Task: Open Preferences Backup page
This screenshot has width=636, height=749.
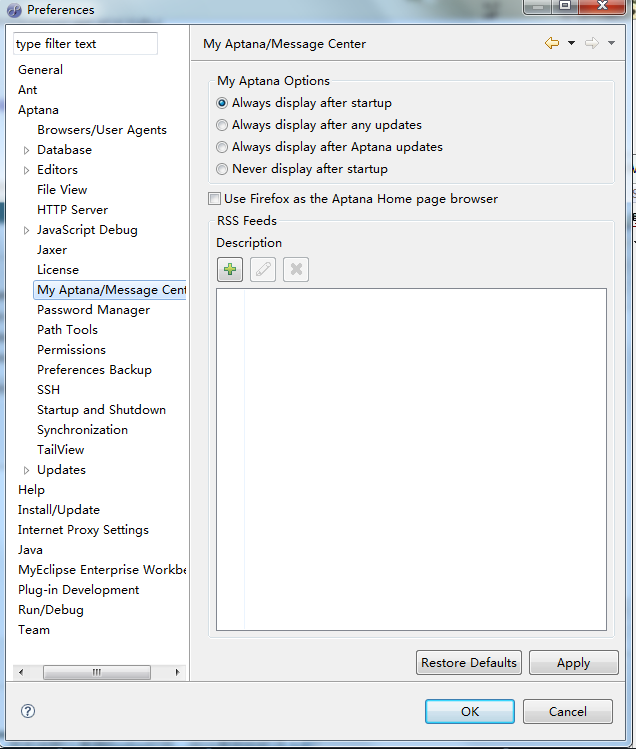Action: (x=94, y=370)
